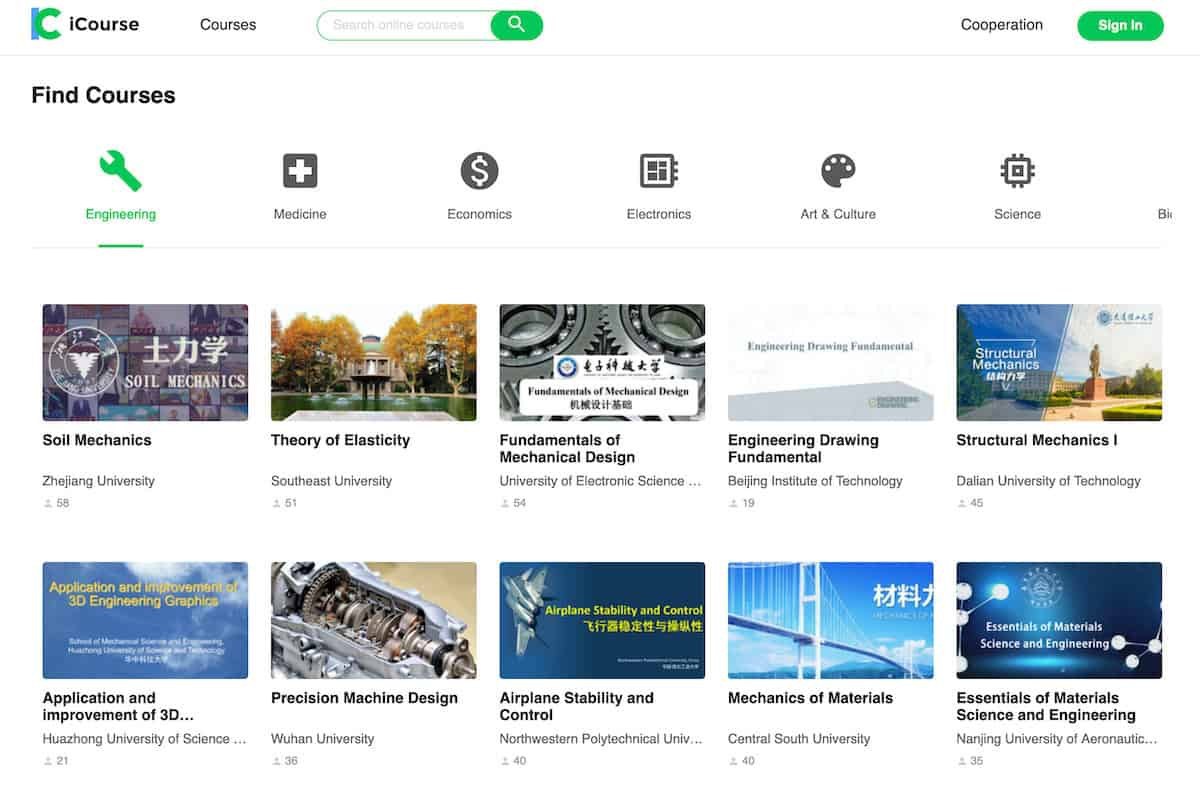The height and width of the screenshot is (799, 1200).
Task: Select the Medicine cross icon
Action: pyautogui.click(x=300, y=171)
